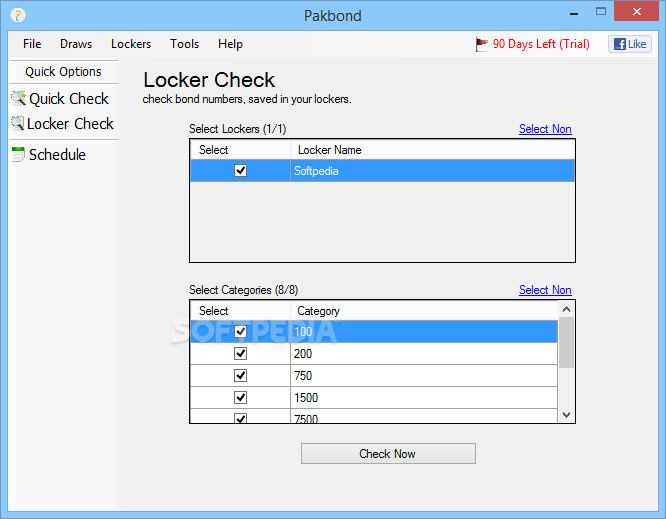Screen dimensions: 666x519
Task: Click the Category column header
Action: pos(424,311)
